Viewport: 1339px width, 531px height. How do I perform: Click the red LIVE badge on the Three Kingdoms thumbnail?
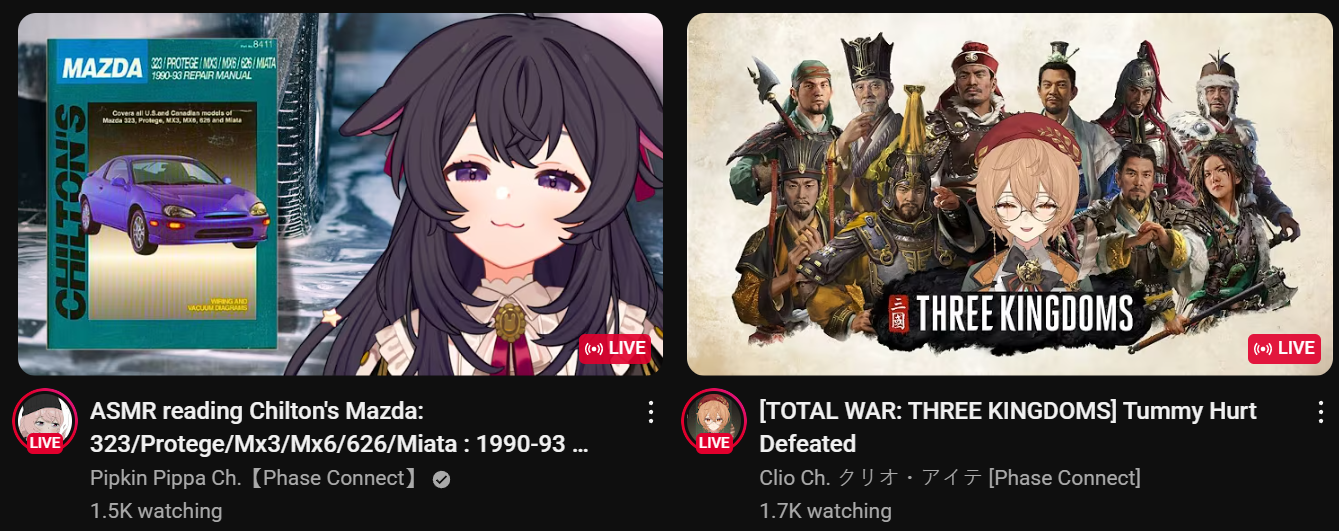[1285, 348]
